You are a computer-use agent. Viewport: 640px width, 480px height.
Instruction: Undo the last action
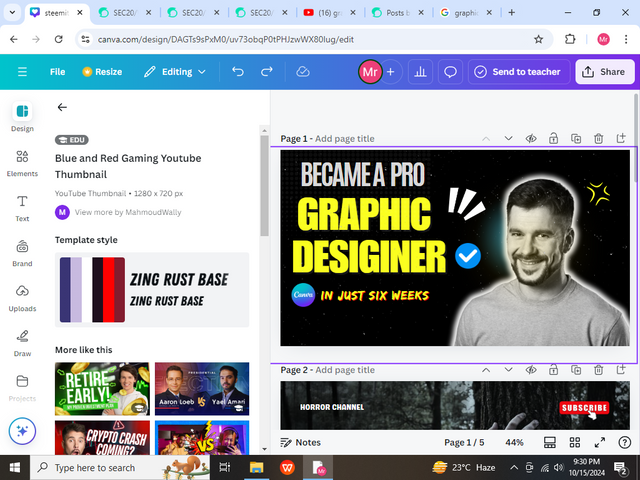point(238,72)
